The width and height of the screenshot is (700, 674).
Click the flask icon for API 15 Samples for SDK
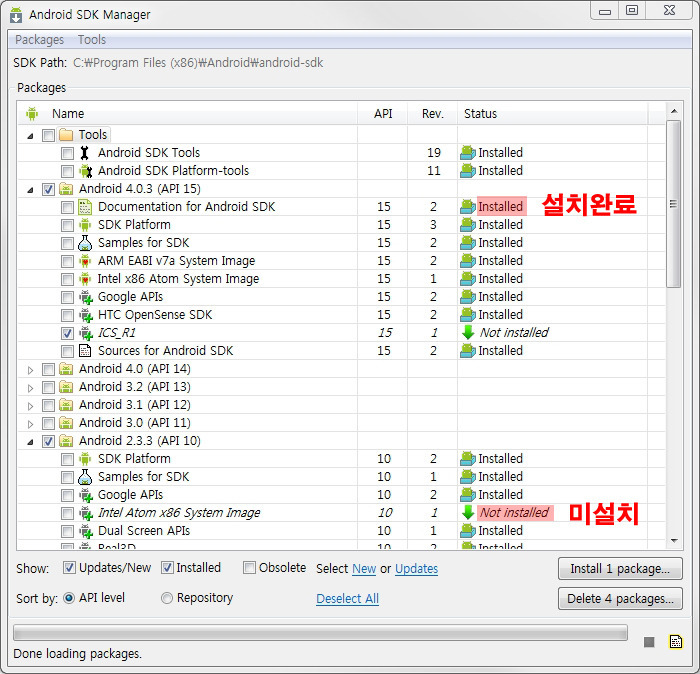tap(85, 243)
